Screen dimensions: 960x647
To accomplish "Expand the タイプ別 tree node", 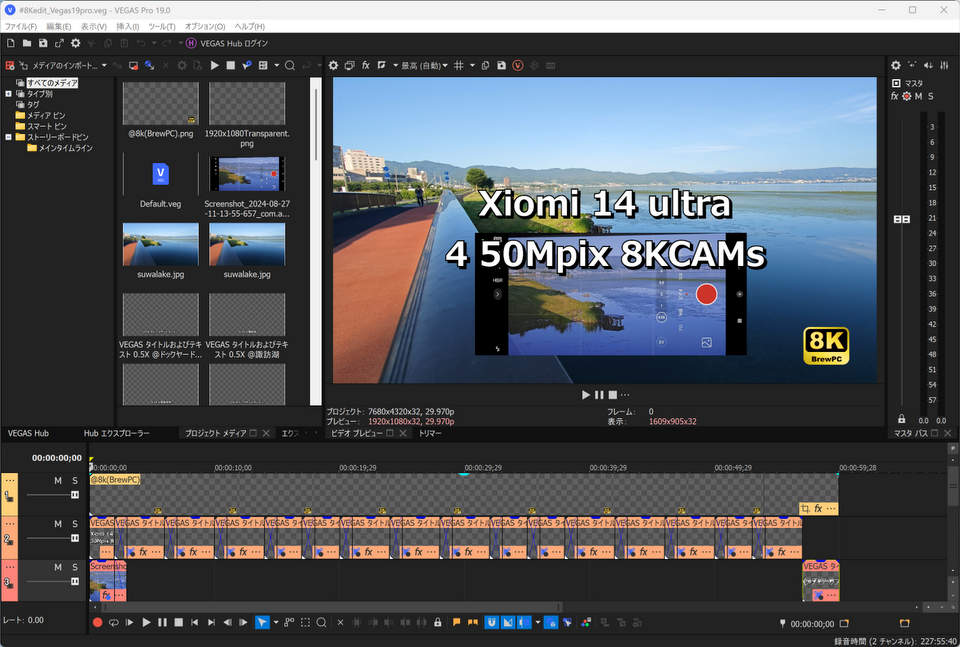I will [8, 94].
